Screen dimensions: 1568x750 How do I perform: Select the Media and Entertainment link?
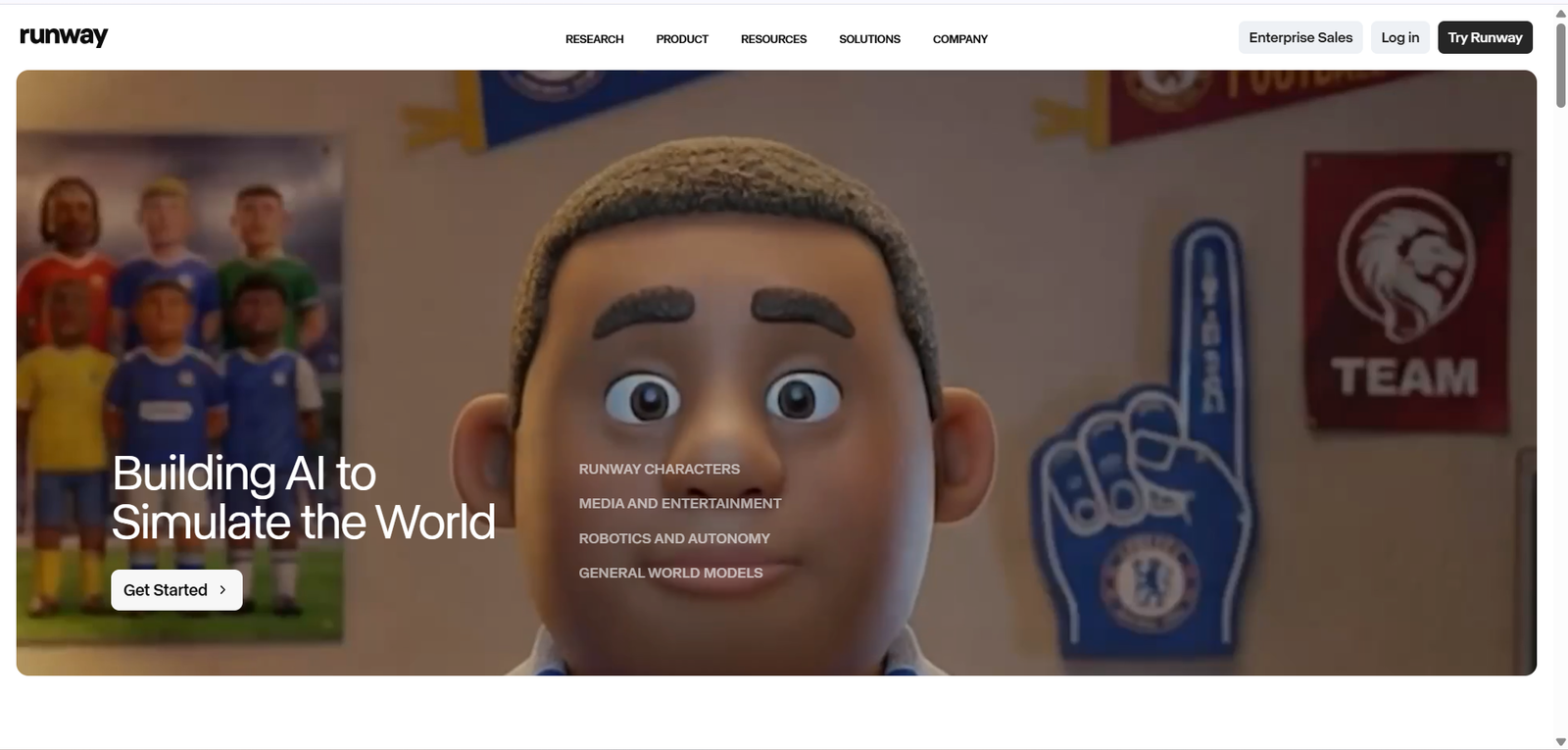[680, 504]
